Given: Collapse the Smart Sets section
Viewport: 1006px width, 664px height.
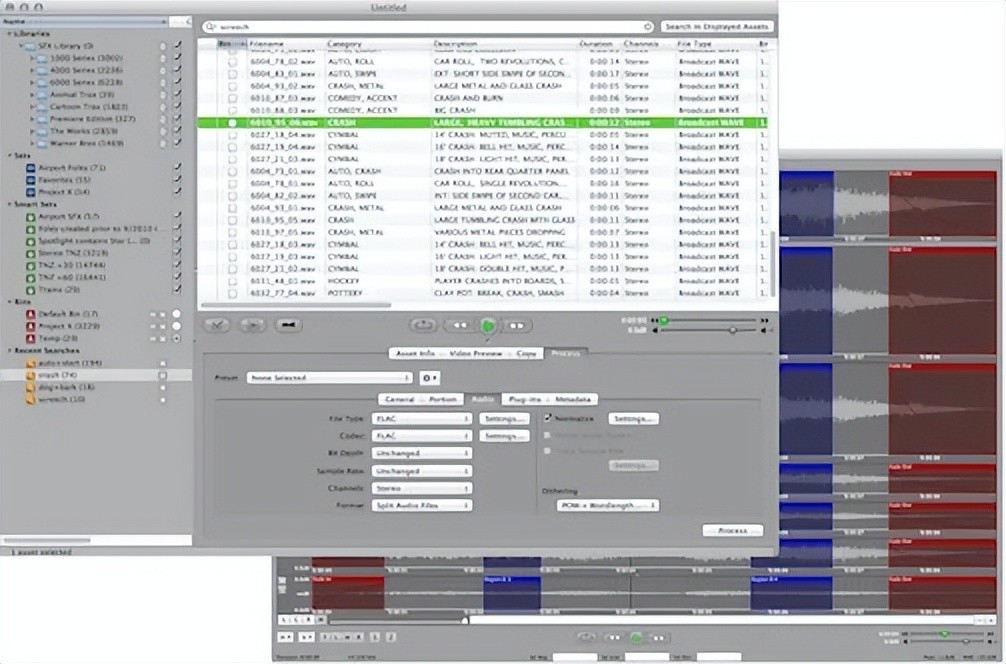Looking at the screenshot, I should (x=10, y=205).
